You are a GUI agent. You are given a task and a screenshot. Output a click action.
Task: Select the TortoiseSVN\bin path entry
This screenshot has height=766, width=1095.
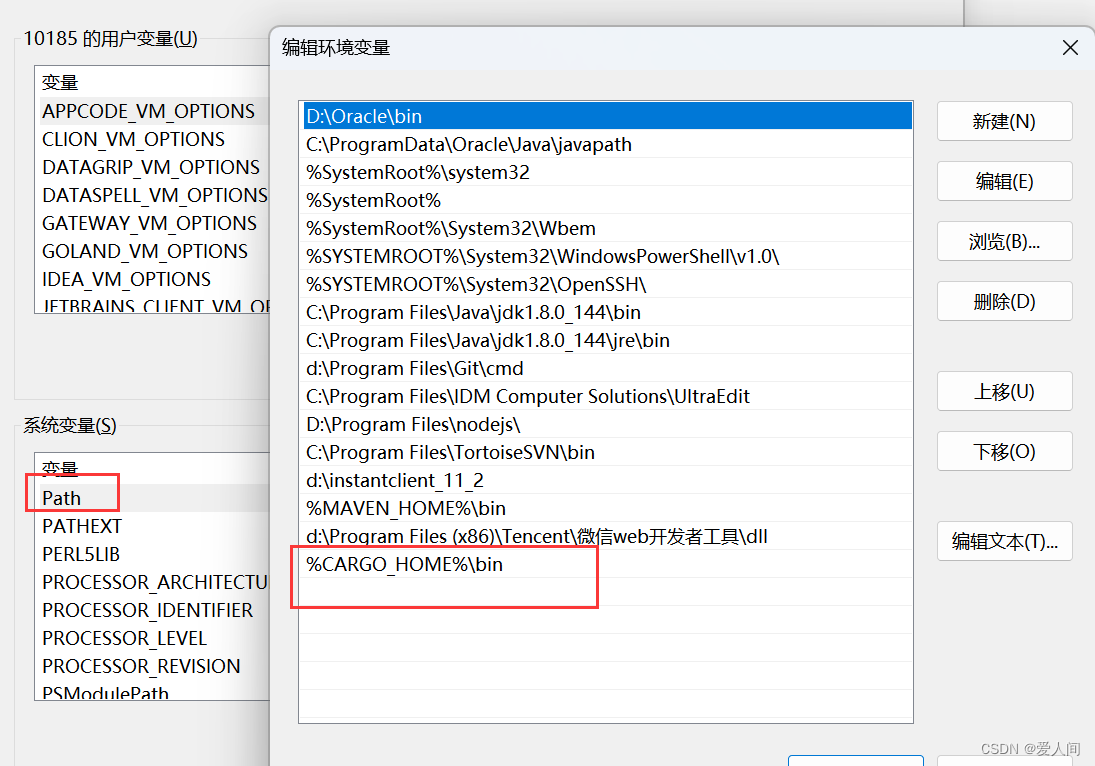607,452
